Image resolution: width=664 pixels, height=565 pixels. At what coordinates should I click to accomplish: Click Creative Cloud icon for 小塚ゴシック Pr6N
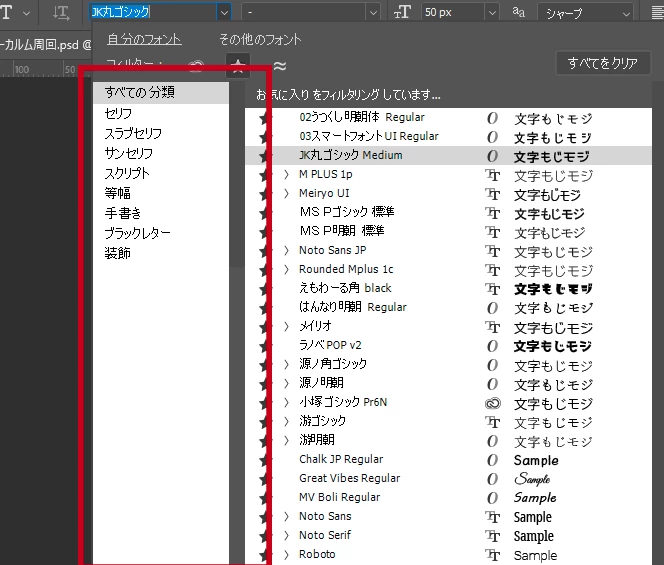pyautogui.click(x=492, y=404)
